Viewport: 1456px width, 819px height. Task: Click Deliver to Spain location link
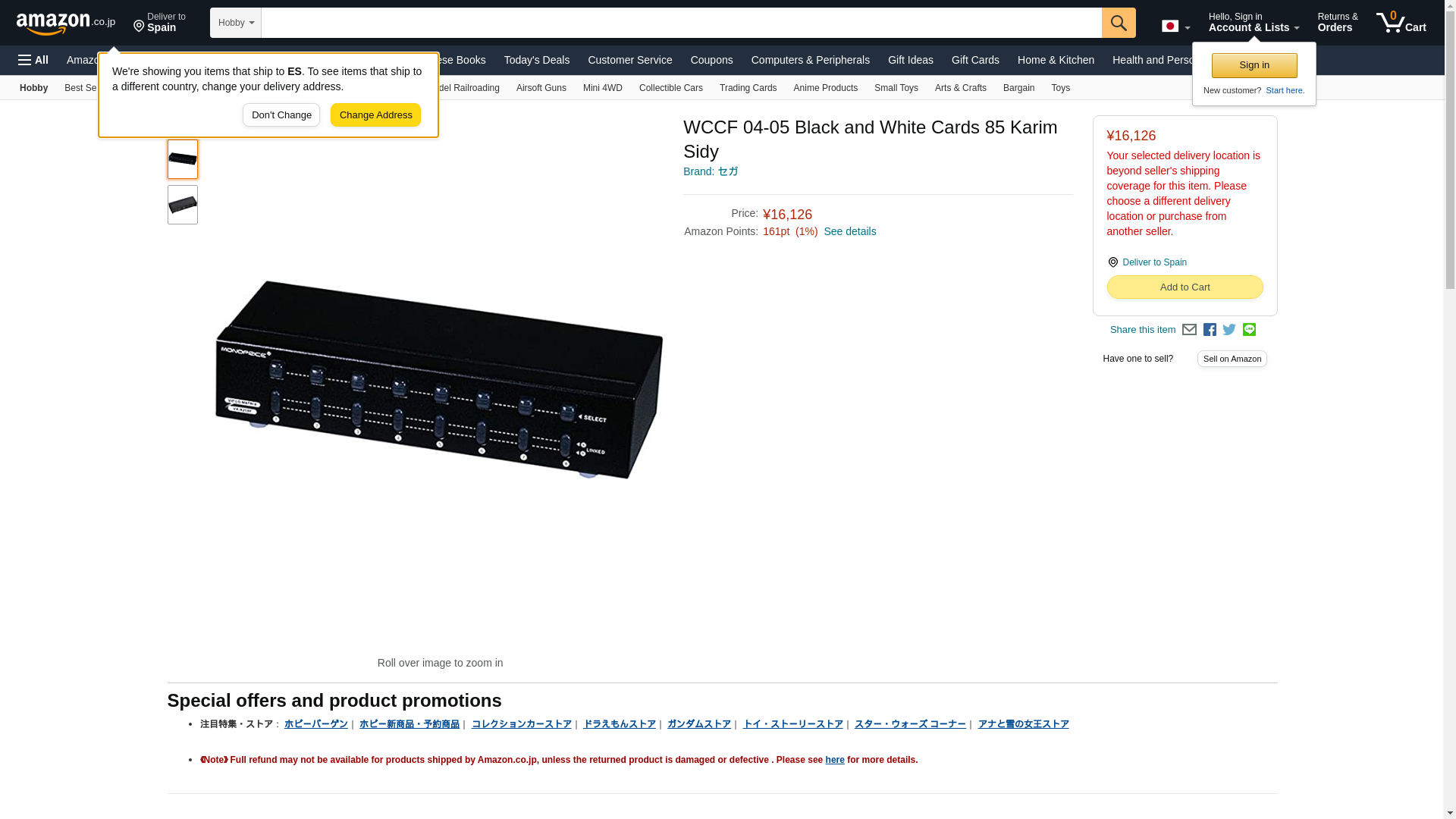(1154, 262)
